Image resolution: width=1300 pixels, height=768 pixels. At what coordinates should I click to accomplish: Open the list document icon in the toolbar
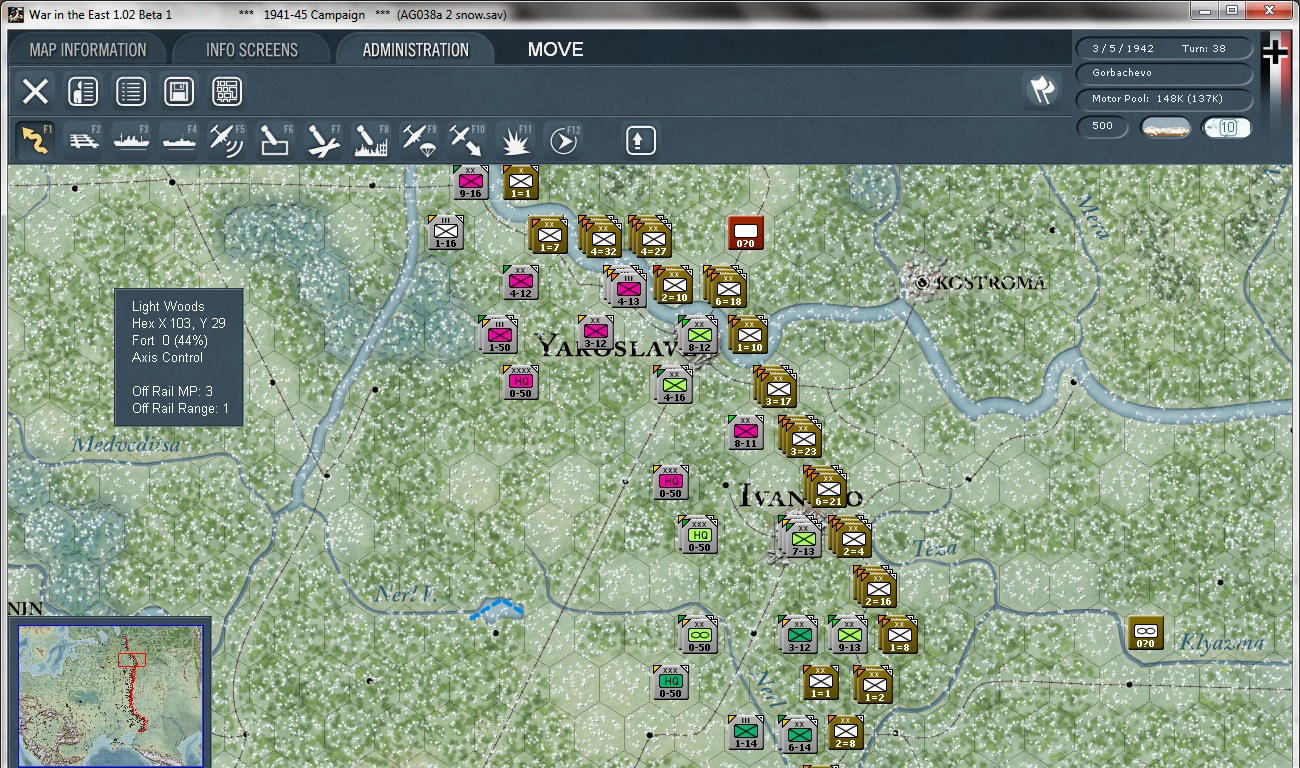tap(131, 92)
